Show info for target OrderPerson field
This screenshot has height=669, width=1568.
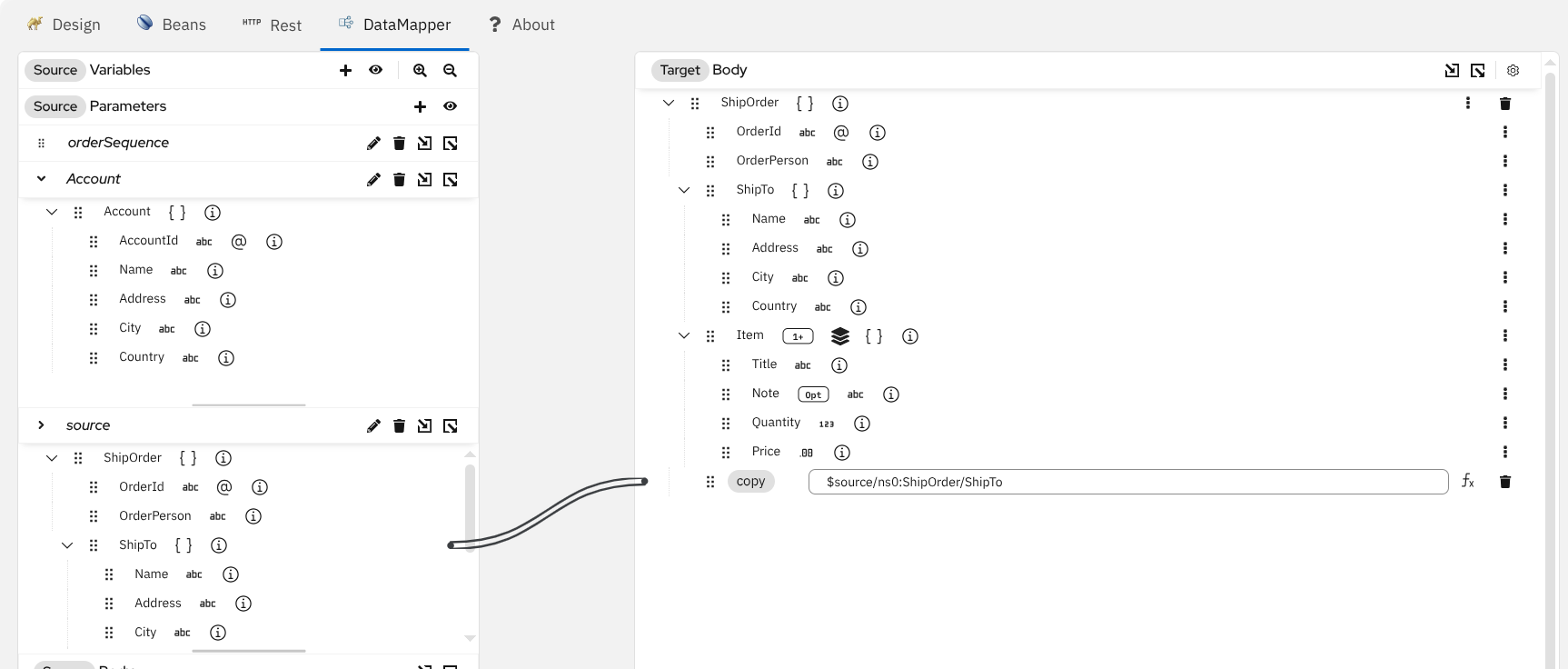[869, 162]
